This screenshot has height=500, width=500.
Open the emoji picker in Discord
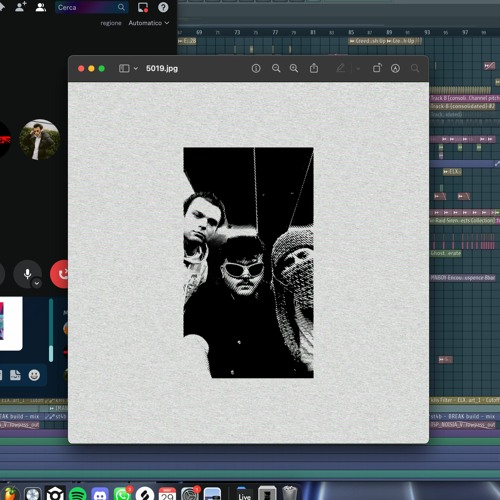34,375
